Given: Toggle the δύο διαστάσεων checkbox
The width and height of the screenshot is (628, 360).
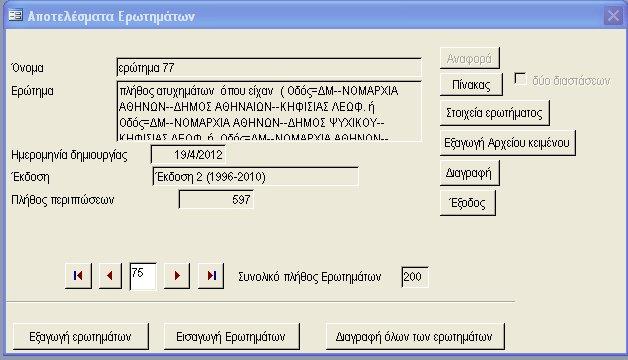Looking at the screenshot, I should coord(520,79).
